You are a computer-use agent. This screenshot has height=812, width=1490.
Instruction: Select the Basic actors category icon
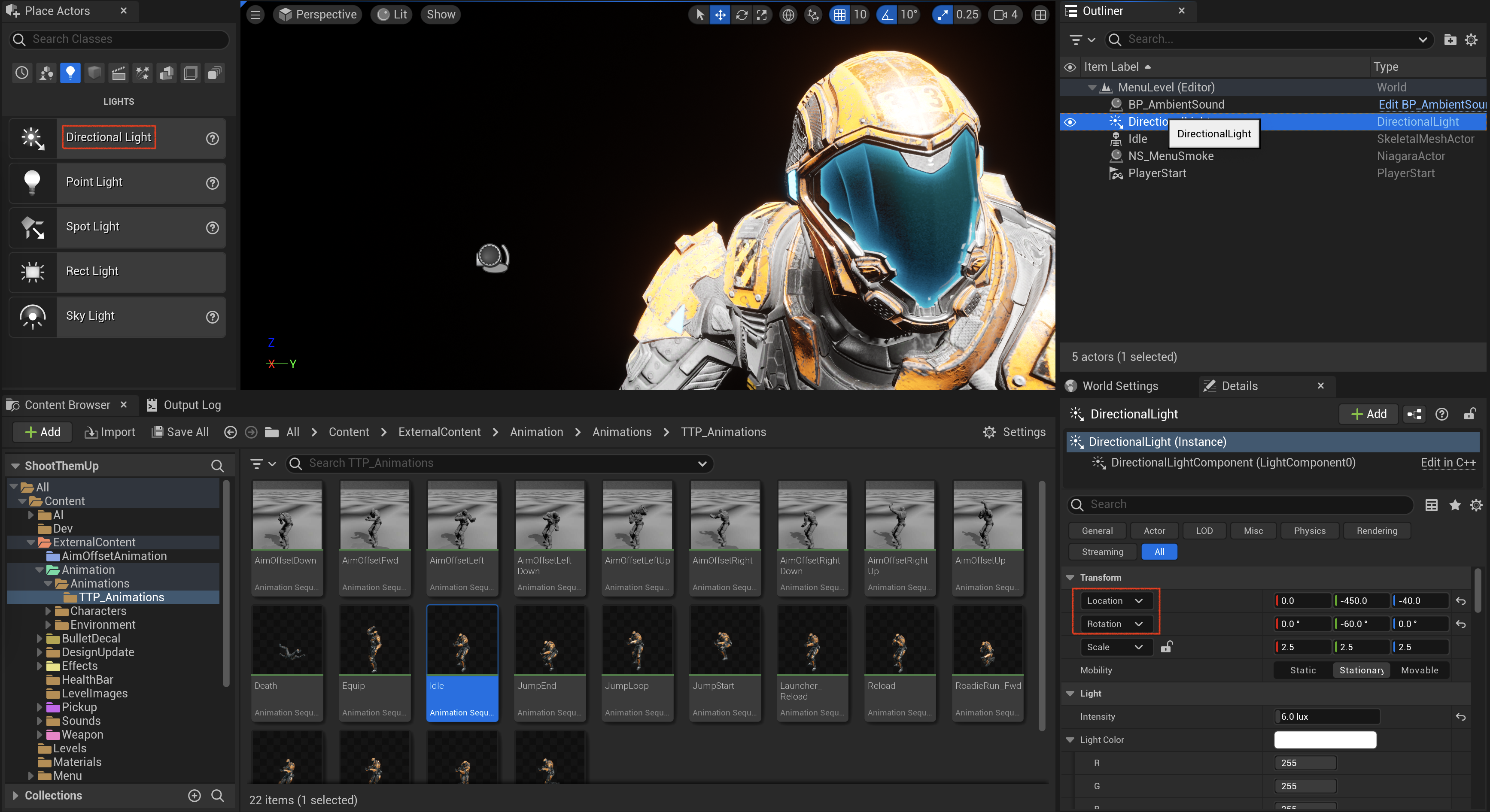(46, 73)
